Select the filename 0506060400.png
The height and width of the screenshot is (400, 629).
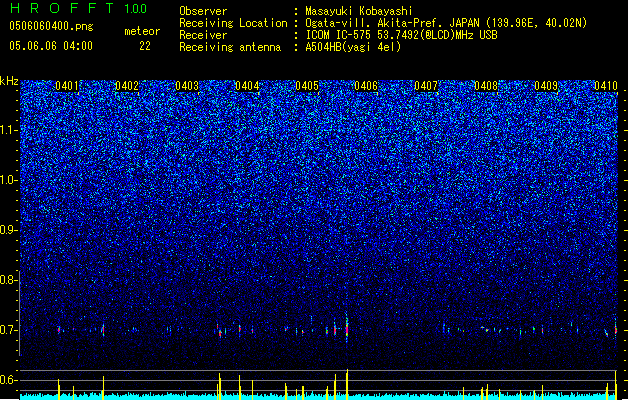(51, 26)
